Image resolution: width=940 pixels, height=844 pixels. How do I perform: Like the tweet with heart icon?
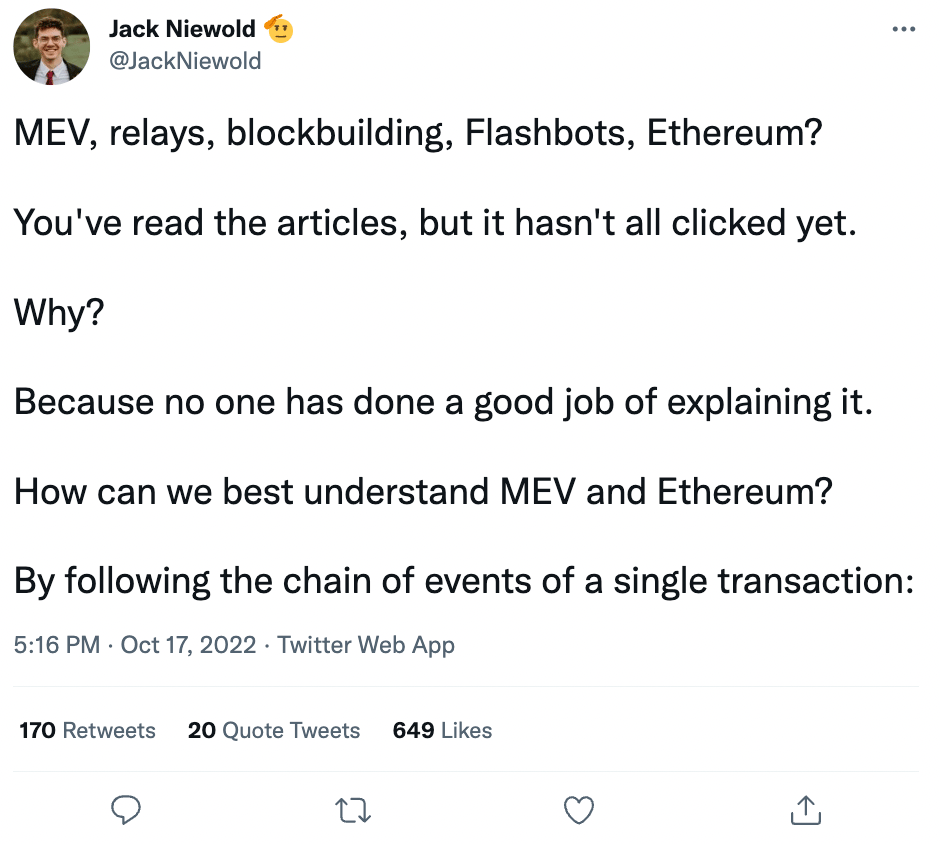579,810
